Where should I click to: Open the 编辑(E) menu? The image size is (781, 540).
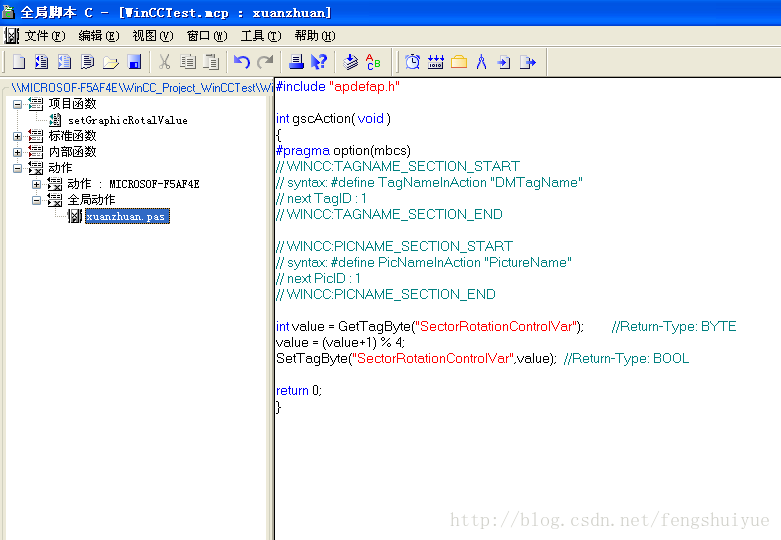pyautogui.click(x=99, y=36)
